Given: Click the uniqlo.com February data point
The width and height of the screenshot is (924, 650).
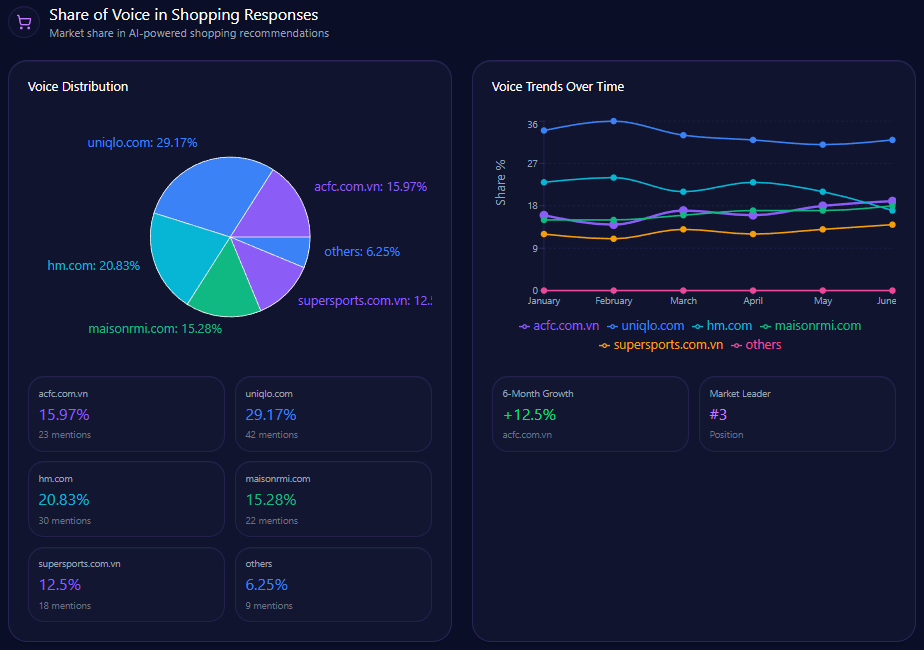Looking at the screenshot, I should coord(613,121).
